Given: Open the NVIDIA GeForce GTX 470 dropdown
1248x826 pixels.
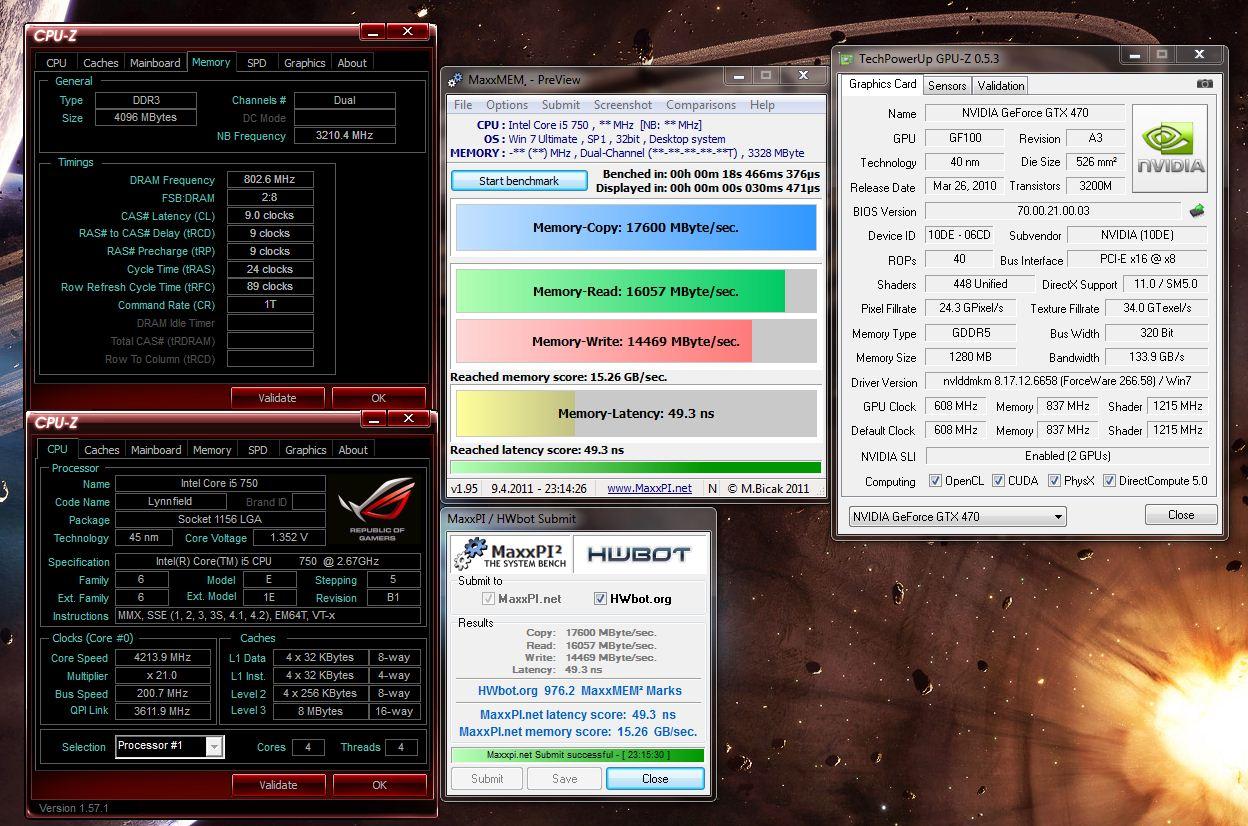Looking at the screenshot, I should (957, 517).
